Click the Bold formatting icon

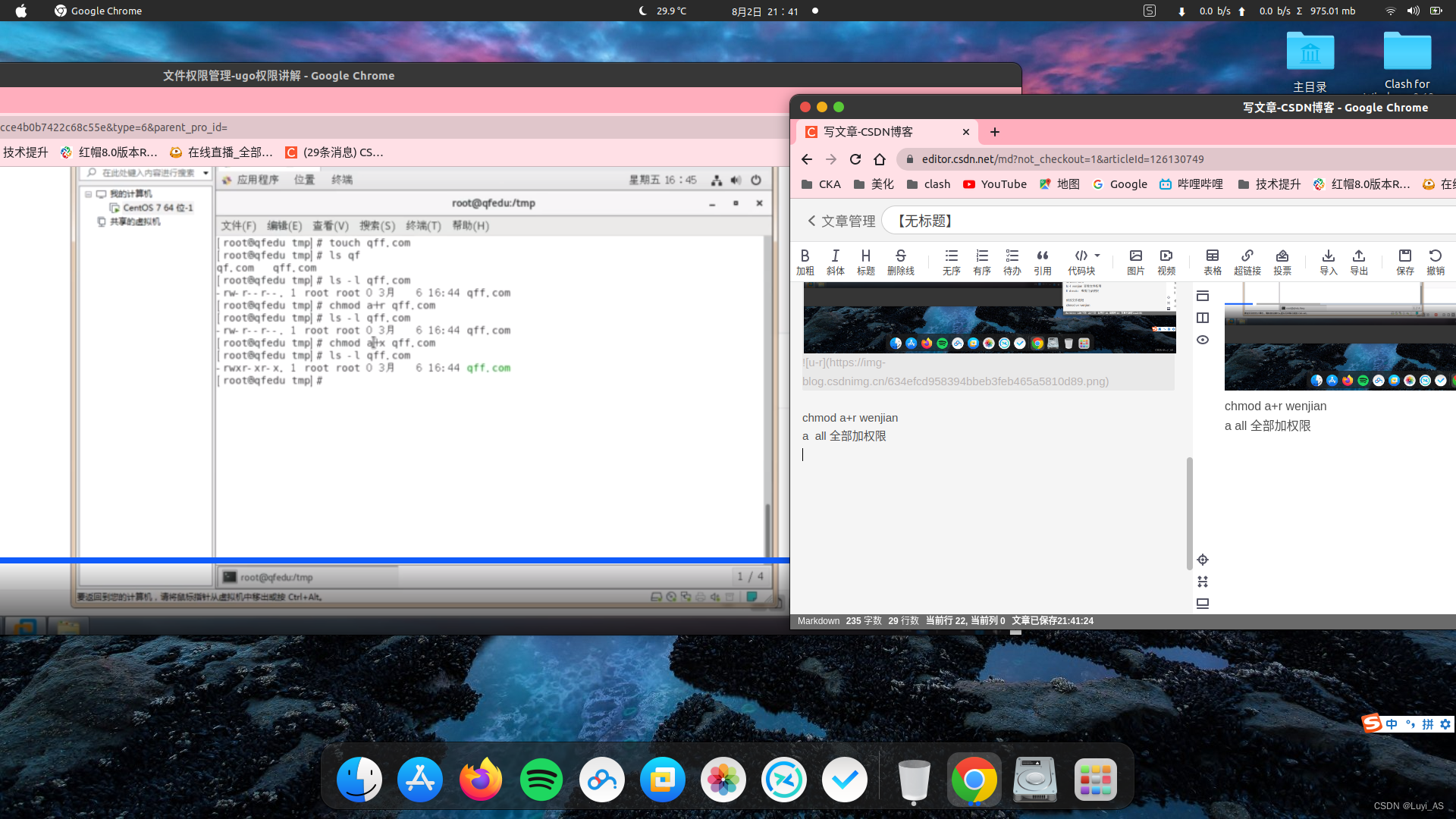(806, 256)
